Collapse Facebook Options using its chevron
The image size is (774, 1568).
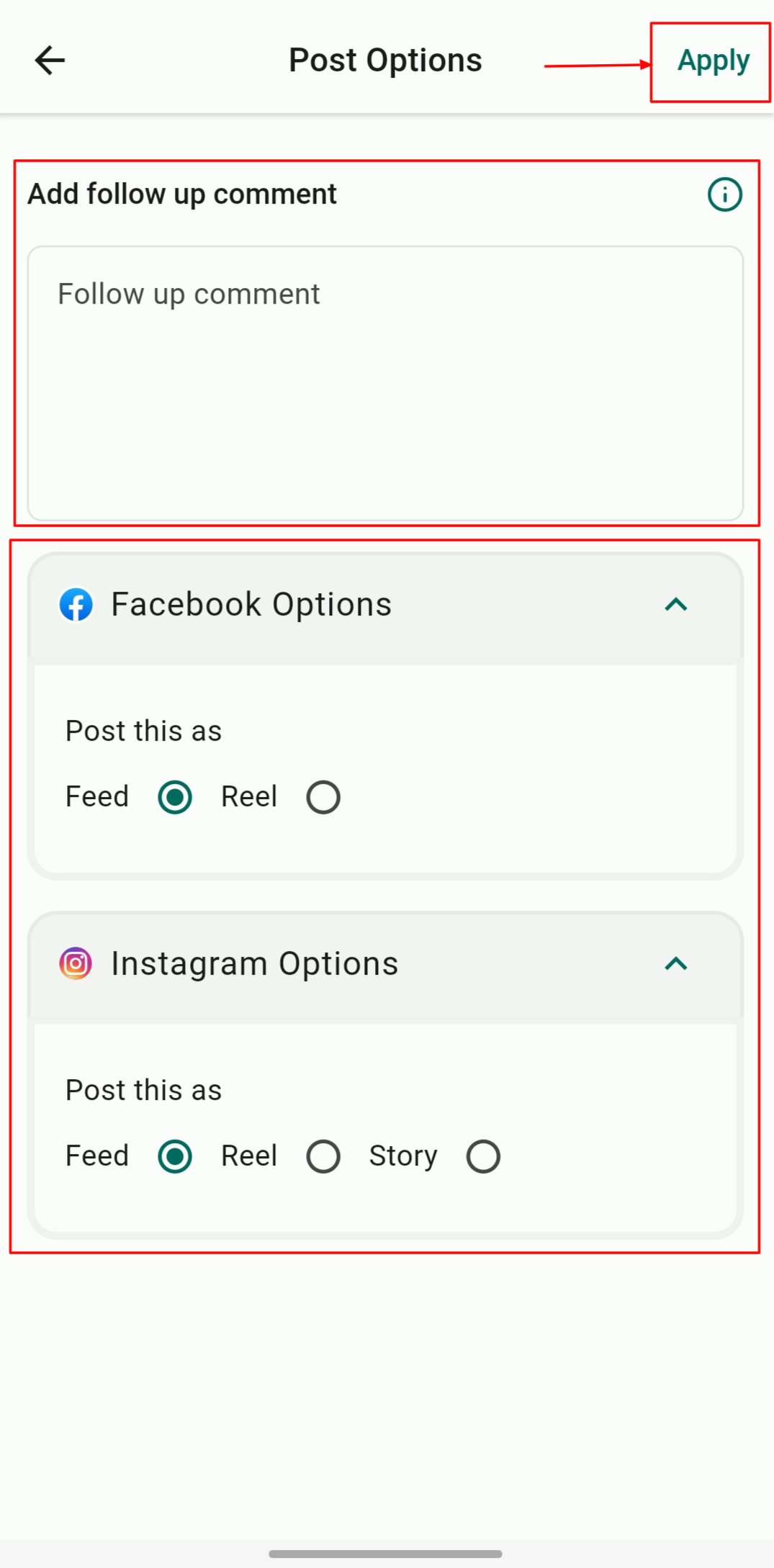pyautogui.click(x=676, y=605)
